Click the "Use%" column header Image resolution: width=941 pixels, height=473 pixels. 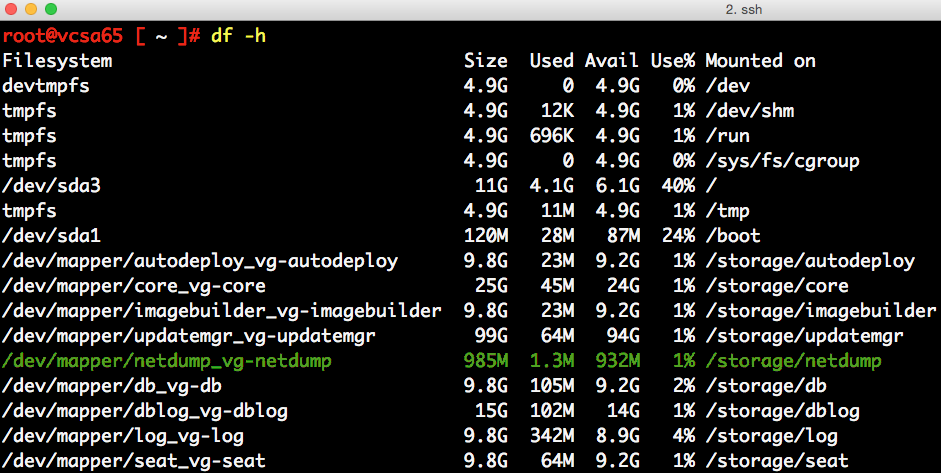click(x=670, y=61)
